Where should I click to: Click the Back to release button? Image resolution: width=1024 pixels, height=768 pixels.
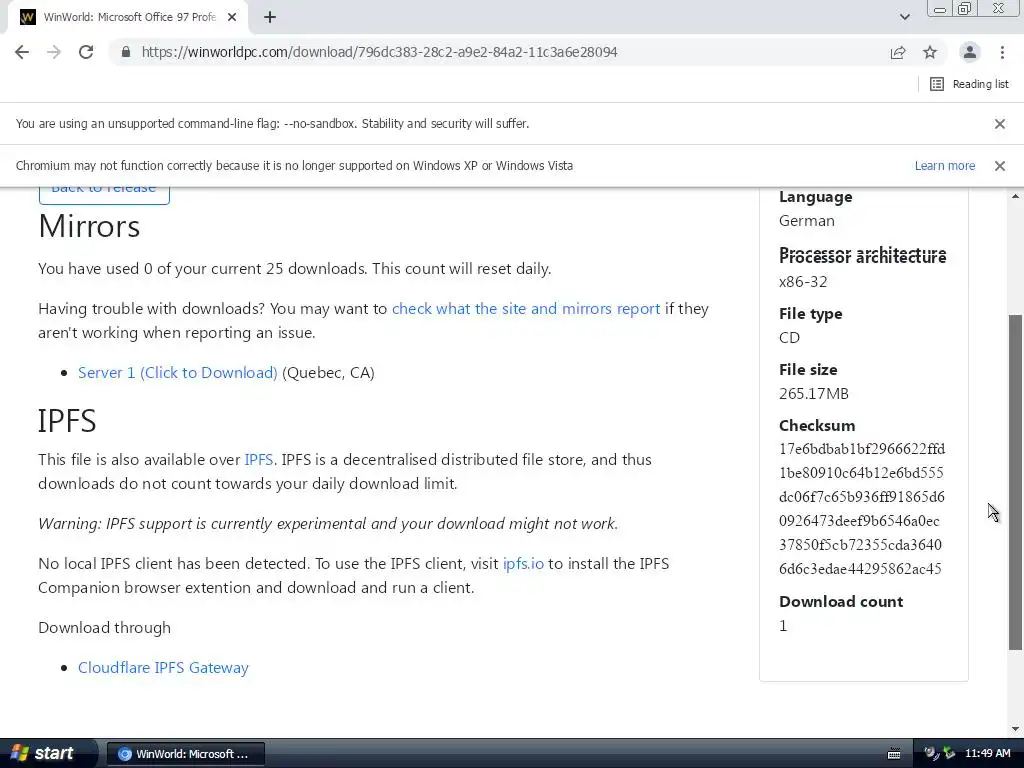(104, 195)
